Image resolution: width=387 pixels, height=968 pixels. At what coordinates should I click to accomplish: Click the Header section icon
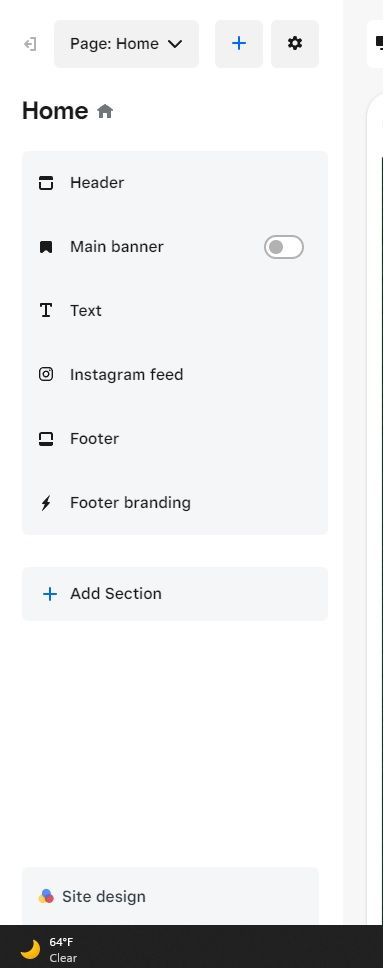(46, 183)
